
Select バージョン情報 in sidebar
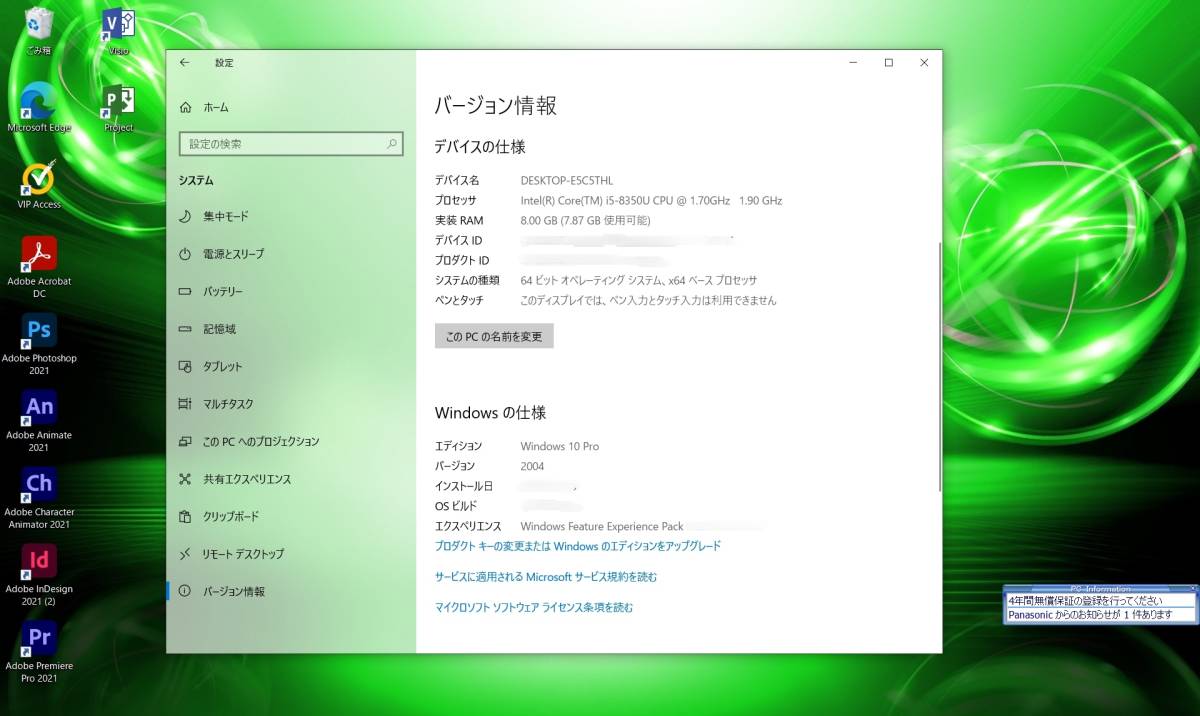point(291,591)
